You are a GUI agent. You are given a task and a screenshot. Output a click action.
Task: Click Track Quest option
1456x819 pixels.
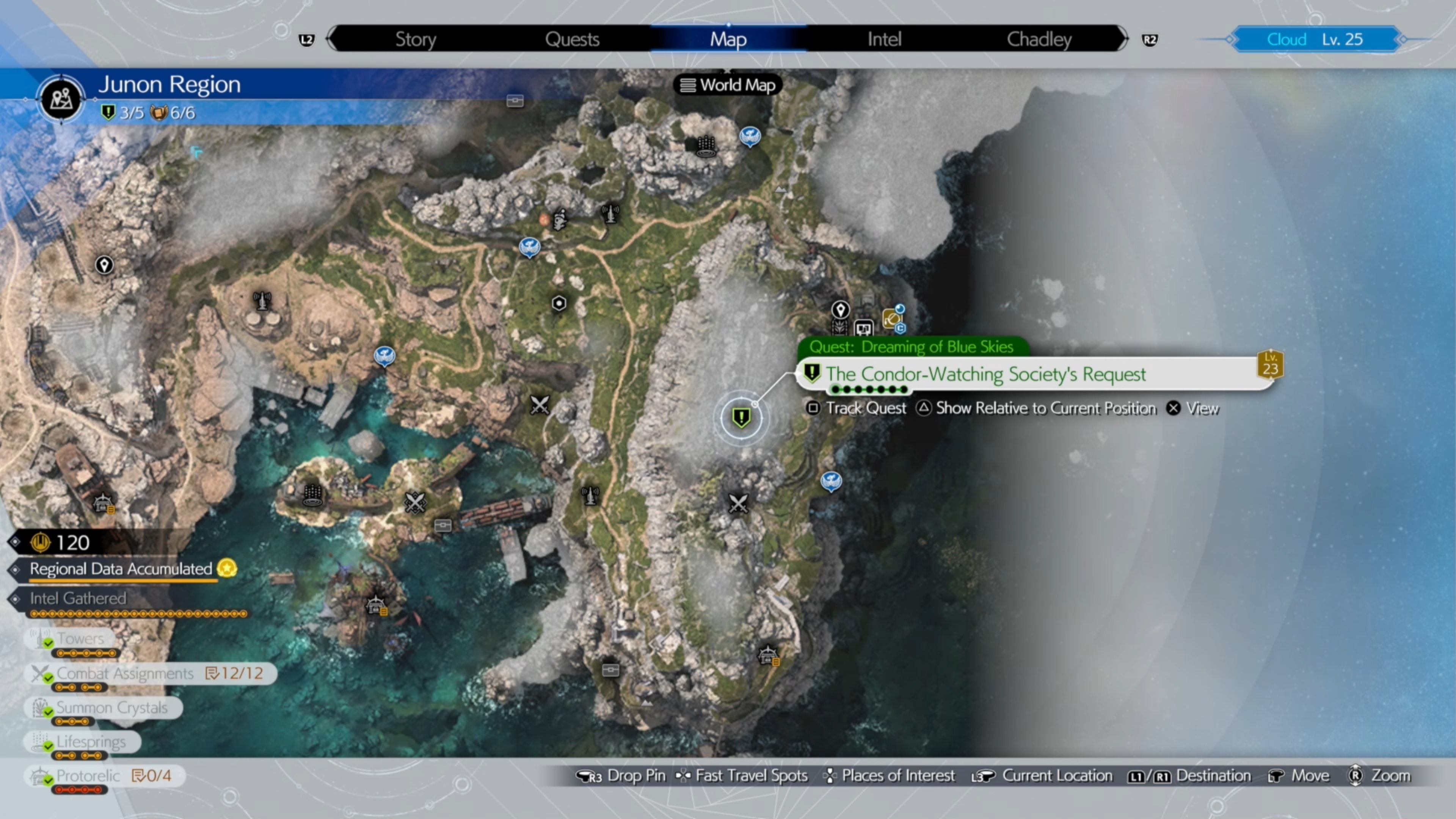coord(856,408)
